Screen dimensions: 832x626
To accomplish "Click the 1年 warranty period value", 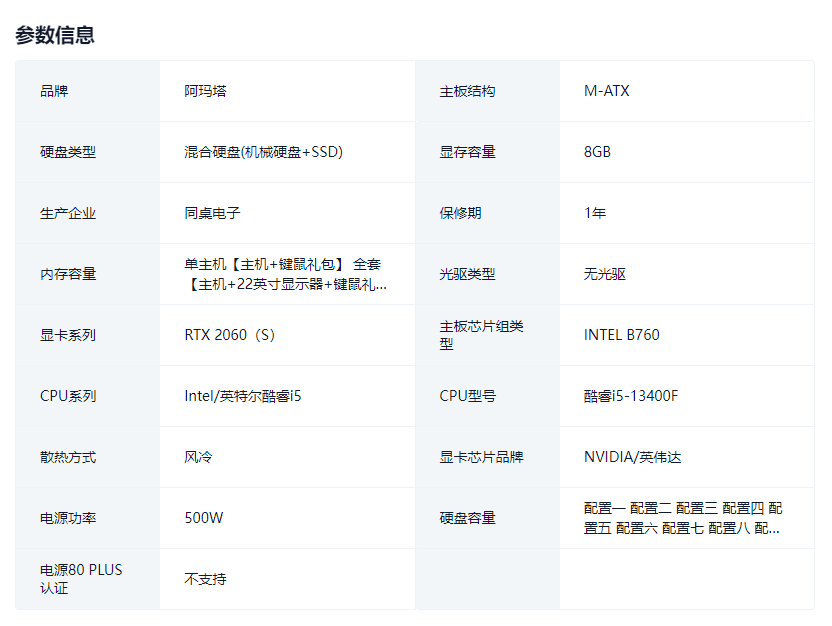I will click(x=595, y=213).
